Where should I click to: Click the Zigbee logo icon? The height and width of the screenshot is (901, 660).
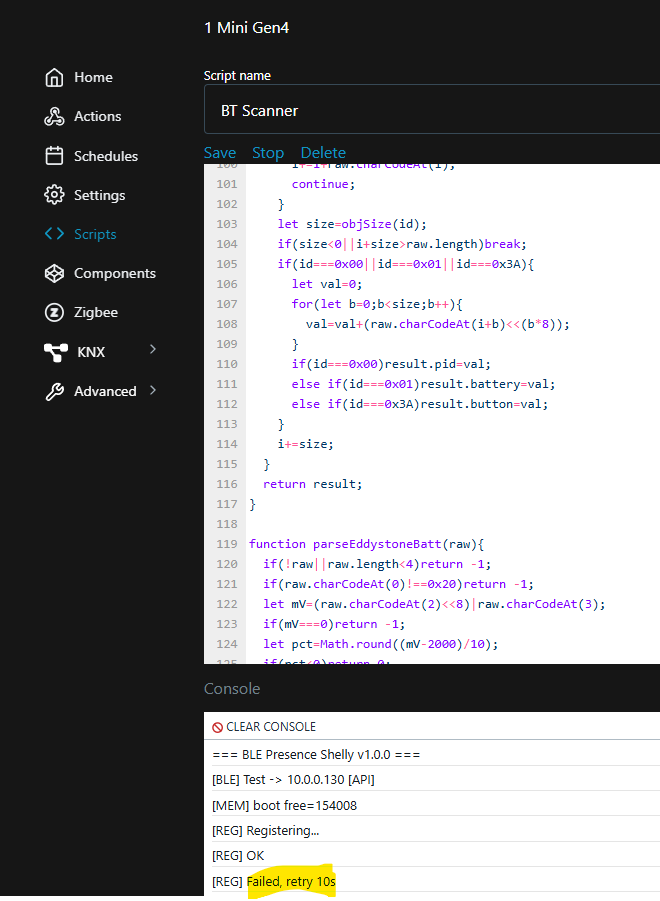pos(54,312)
